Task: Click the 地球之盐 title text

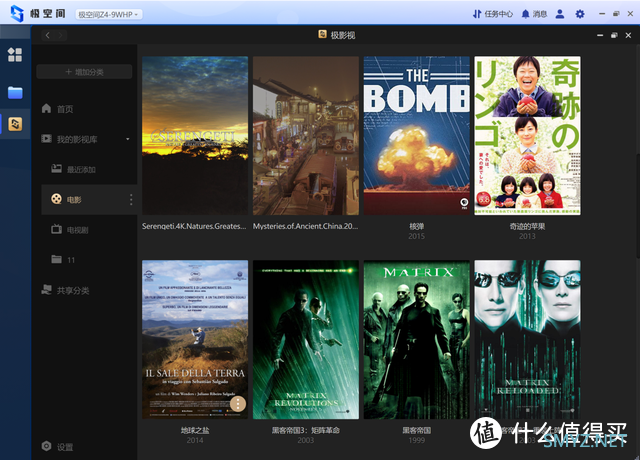Action: click(195, 430)
